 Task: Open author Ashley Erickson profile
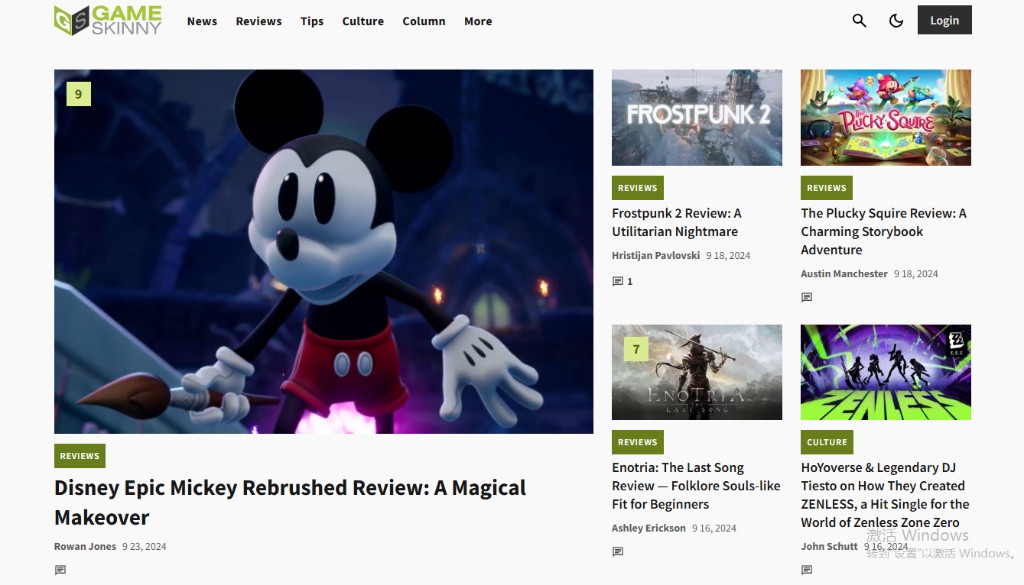[648, 528]
